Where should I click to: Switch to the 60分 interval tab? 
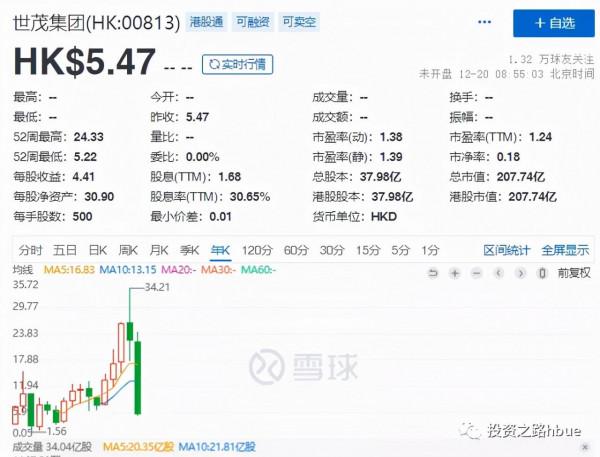point(296,250)
